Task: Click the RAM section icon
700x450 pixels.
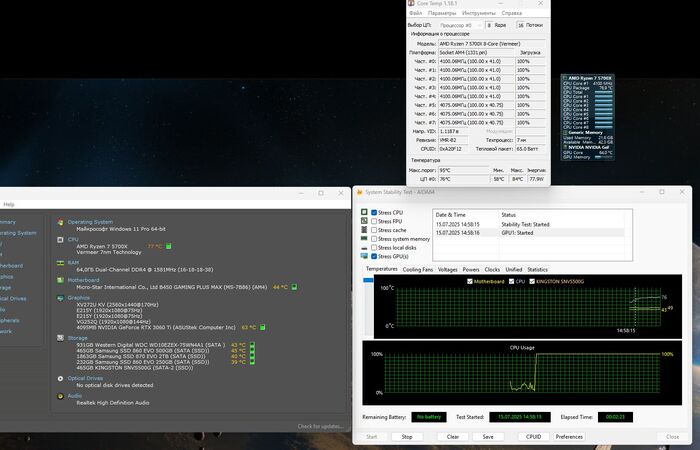Action: (x=60, y=261)
